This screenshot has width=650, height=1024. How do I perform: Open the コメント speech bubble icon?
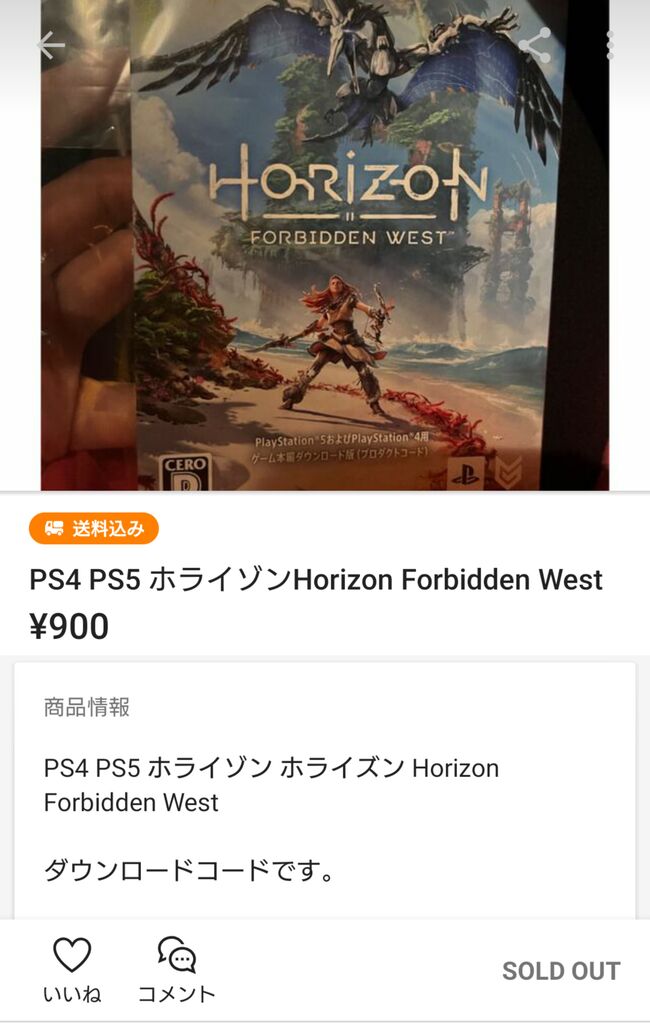[177, 955]
